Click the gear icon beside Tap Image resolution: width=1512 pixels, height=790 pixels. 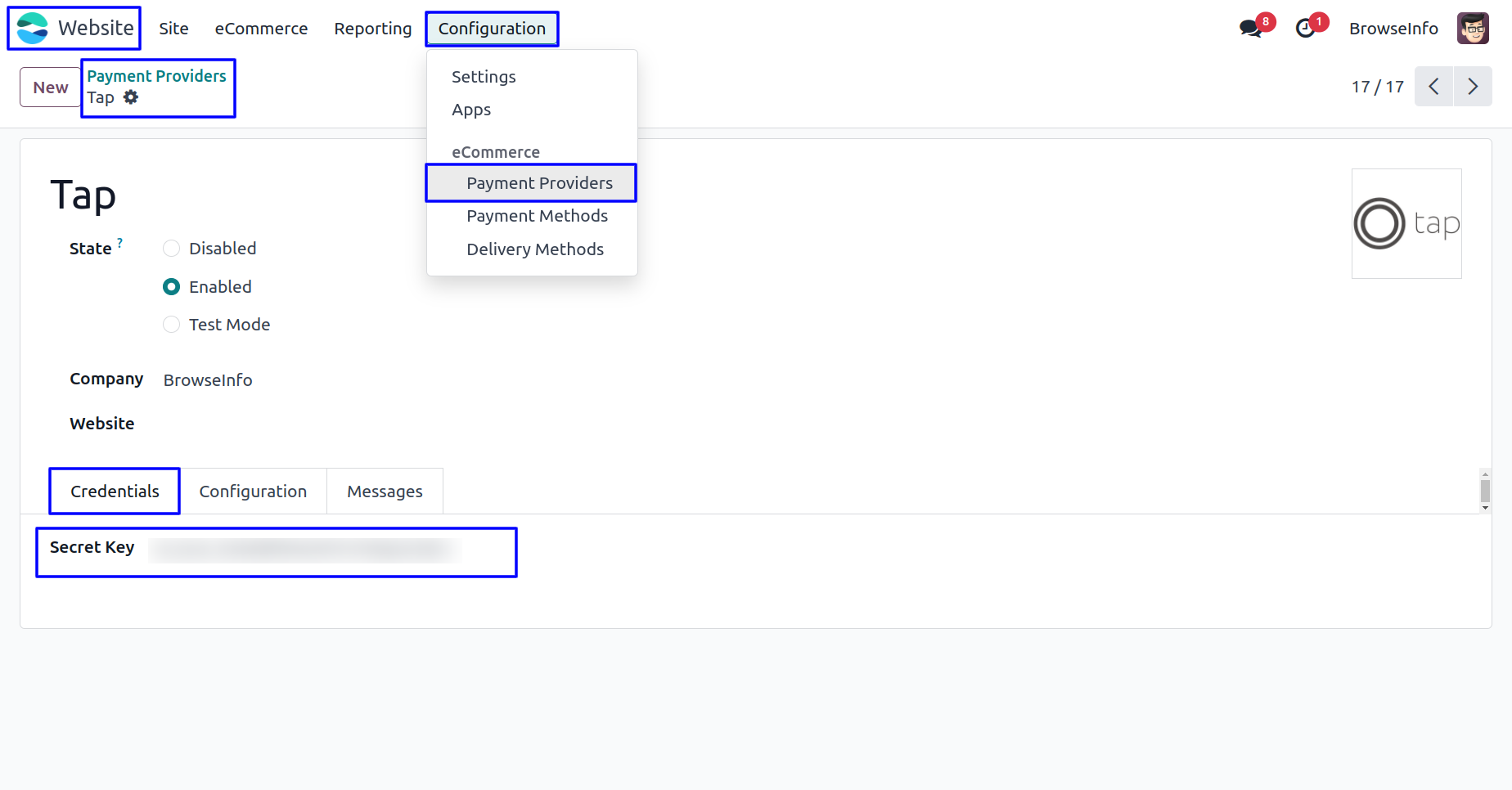(131, 97)
